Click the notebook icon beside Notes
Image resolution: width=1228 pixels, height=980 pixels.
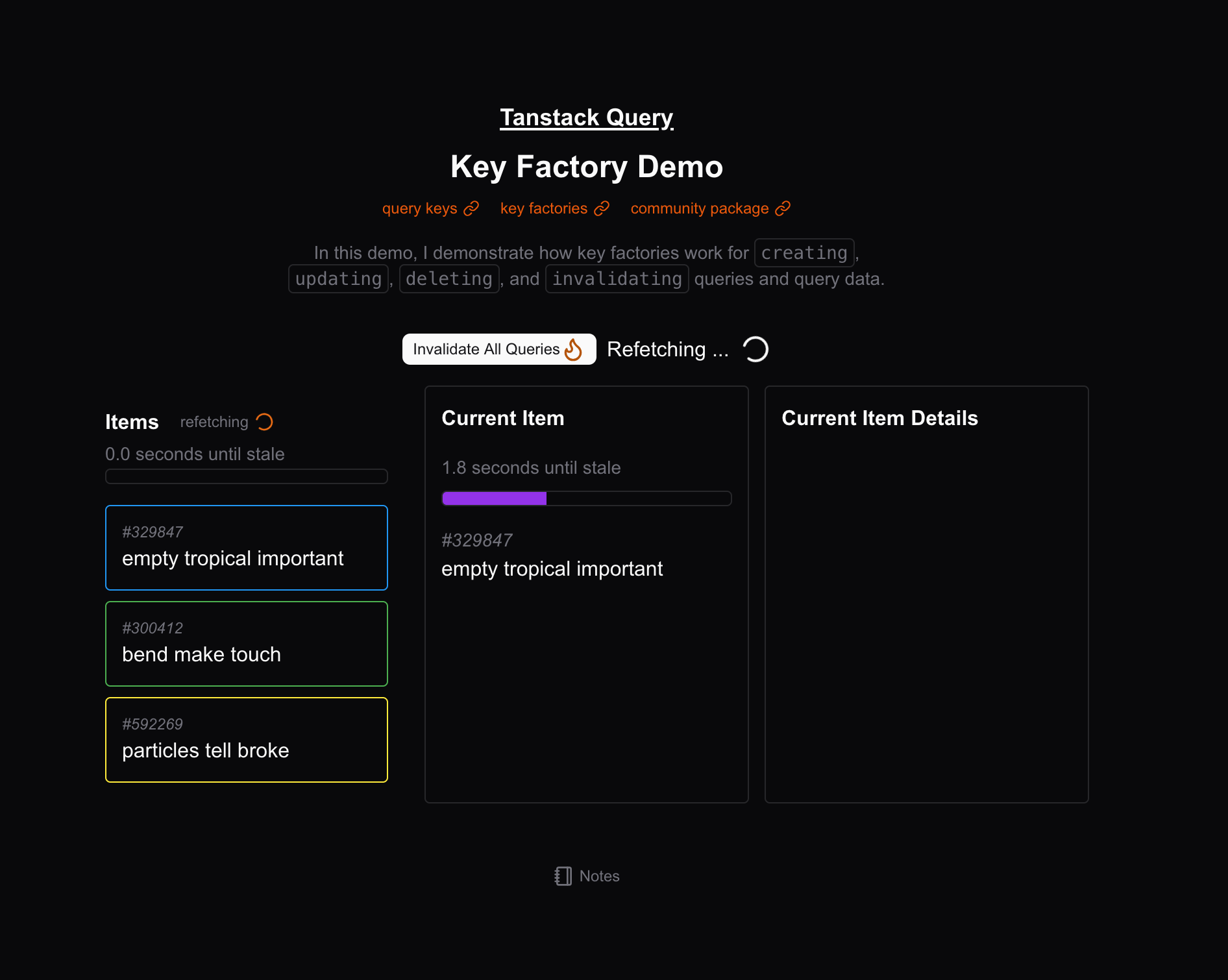pos(563,876)
